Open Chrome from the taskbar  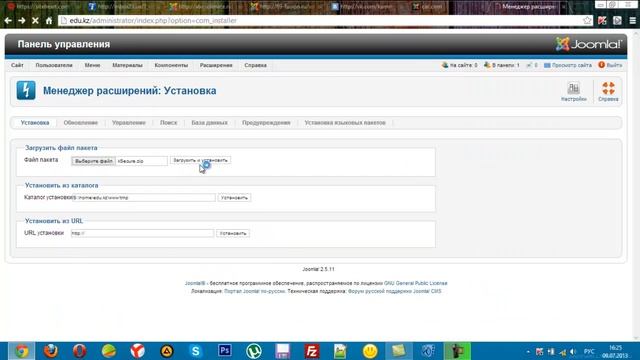pyautogui.click(x=22, y=351)
